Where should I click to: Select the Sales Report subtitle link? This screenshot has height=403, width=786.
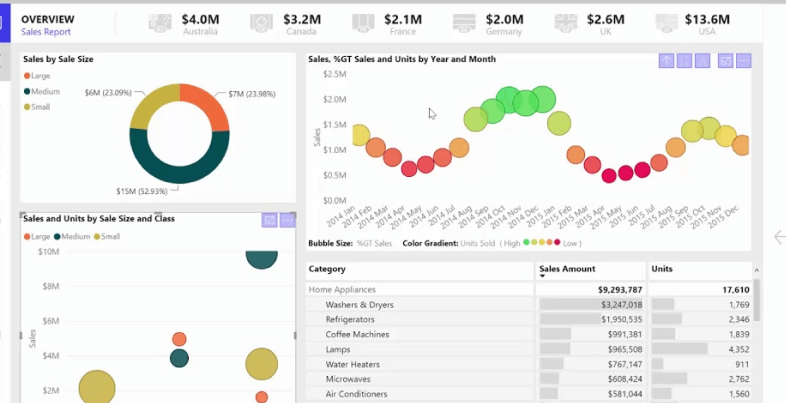click(x=46, y=32)
